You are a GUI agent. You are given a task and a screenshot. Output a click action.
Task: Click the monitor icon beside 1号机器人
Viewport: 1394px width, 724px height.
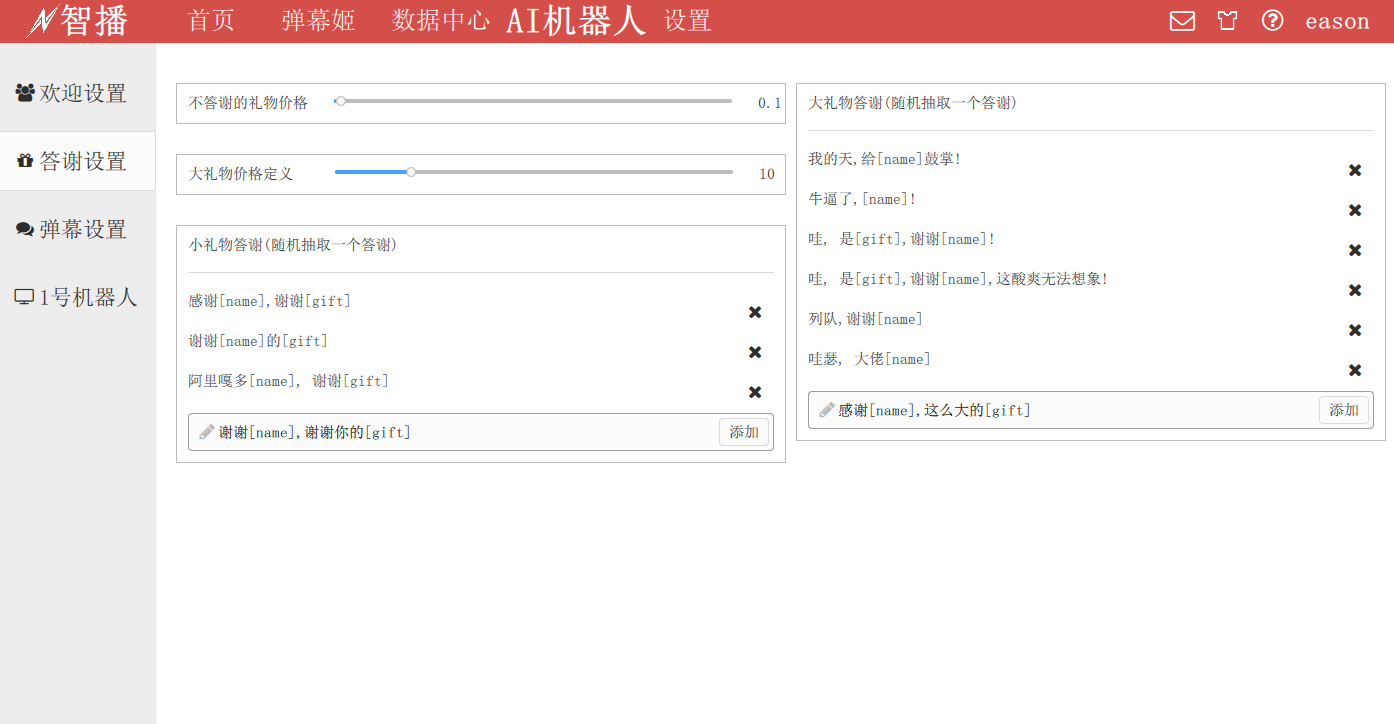point(24,297)
